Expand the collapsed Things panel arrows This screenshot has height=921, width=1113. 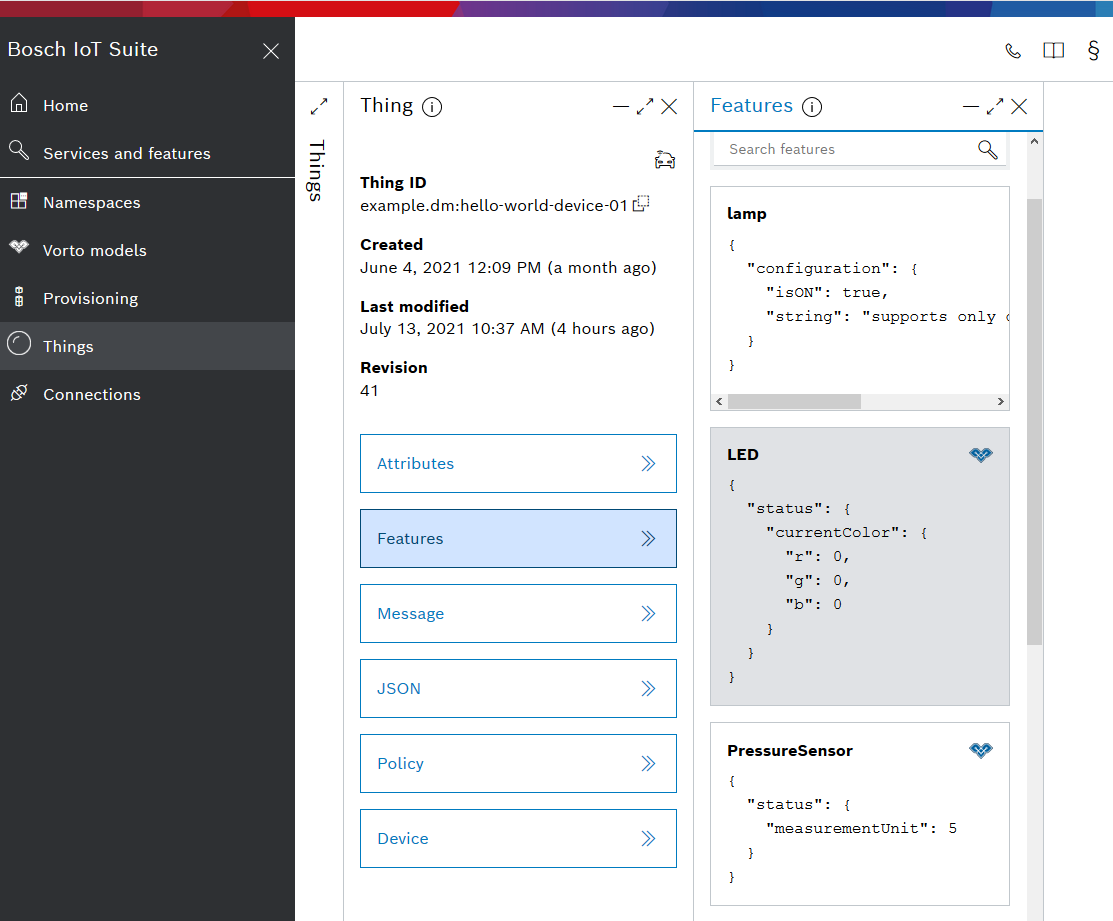click(319, 106)
